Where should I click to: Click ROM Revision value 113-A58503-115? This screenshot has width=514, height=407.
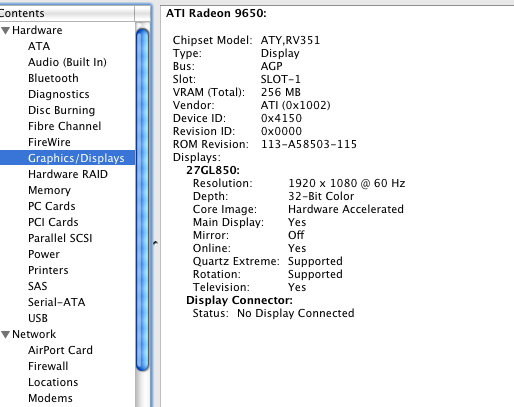pyautogui.click(x=309, y=144)
